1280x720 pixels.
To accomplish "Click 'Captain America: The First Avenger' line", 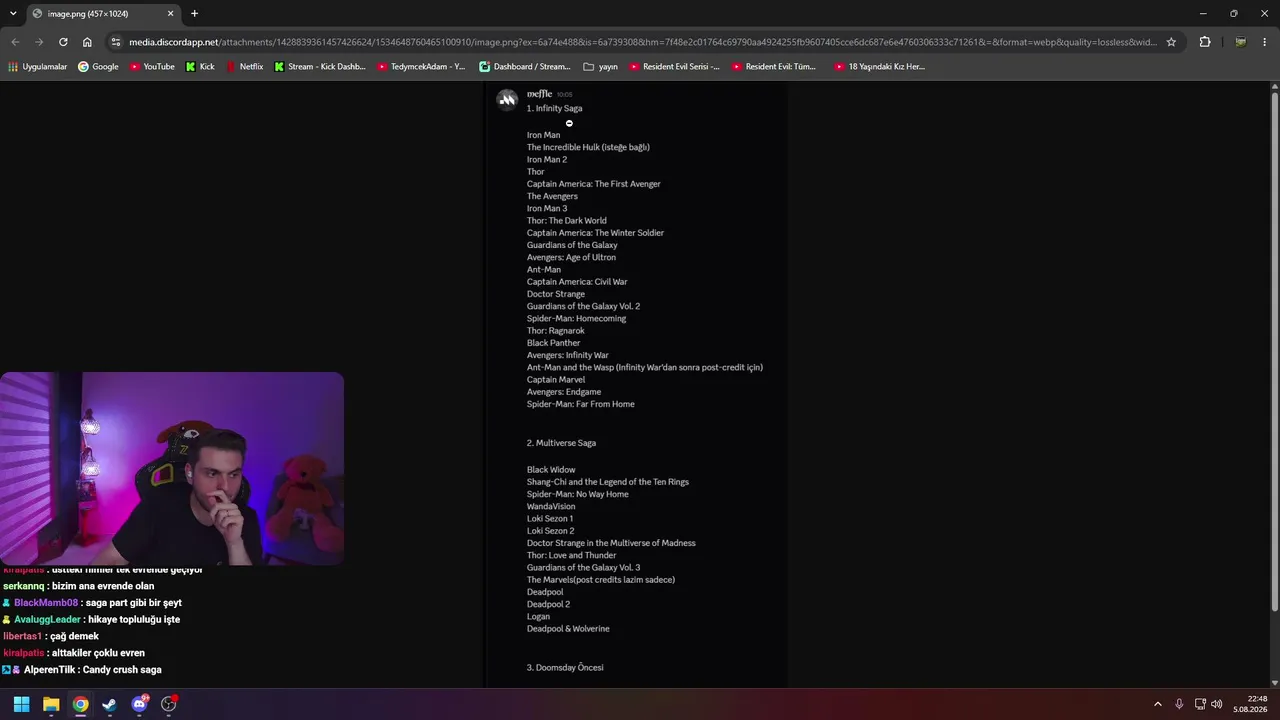I will click(594, 184).
